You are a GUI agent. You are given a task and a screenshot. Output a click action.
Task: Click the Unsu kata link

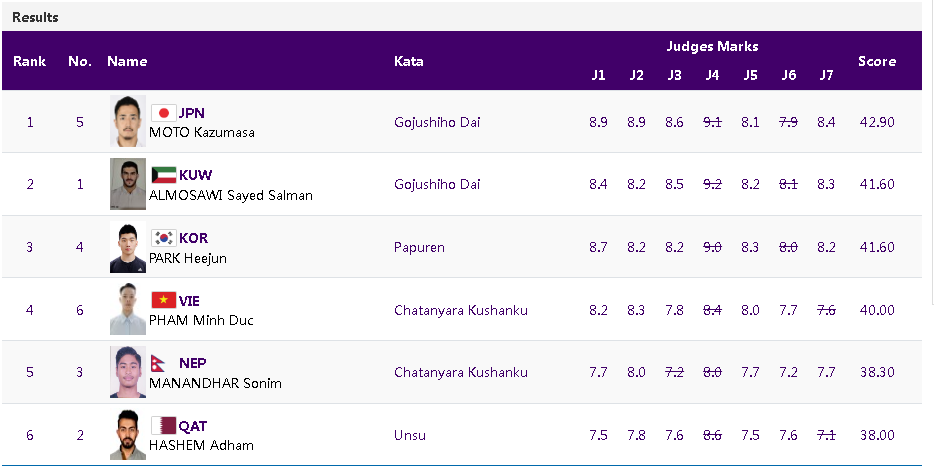410,434
